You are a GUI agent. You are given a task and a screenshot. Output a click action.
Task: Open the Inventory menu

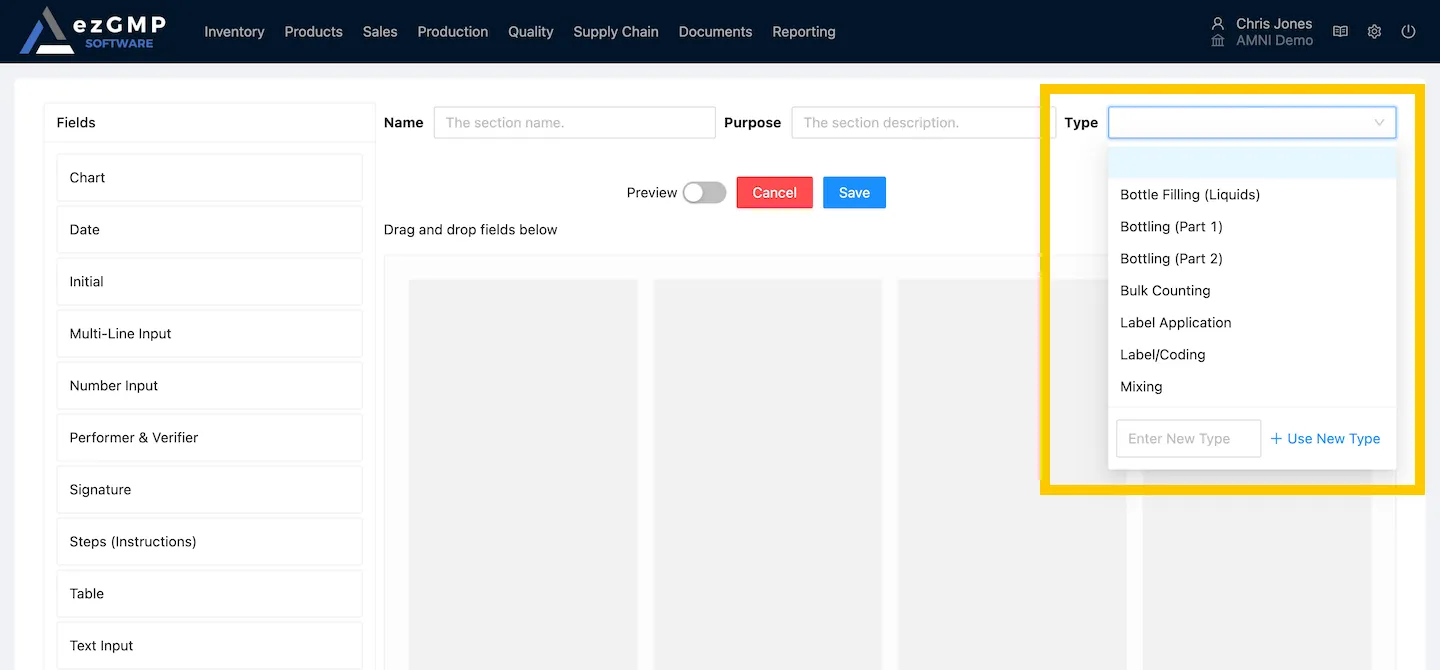click(x=234, y=32)
